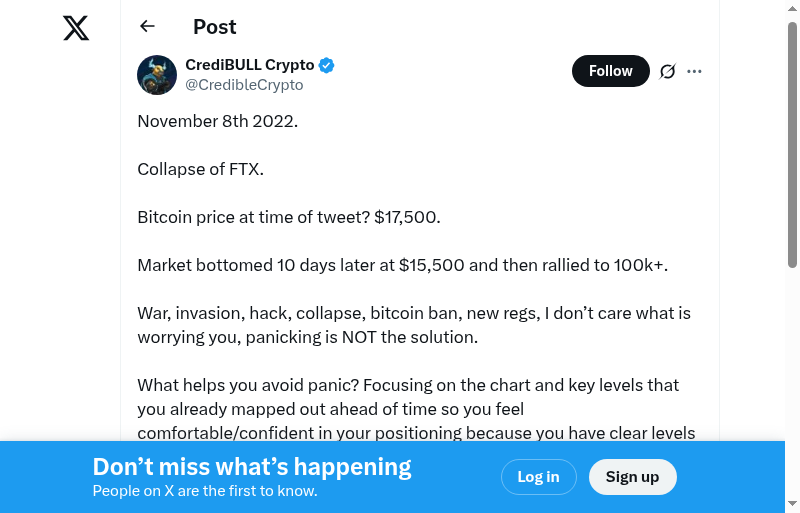Click the "Collapse of FTX." text
The width and height of the screenshot is (800, 513).
click(x=201, y=169)
